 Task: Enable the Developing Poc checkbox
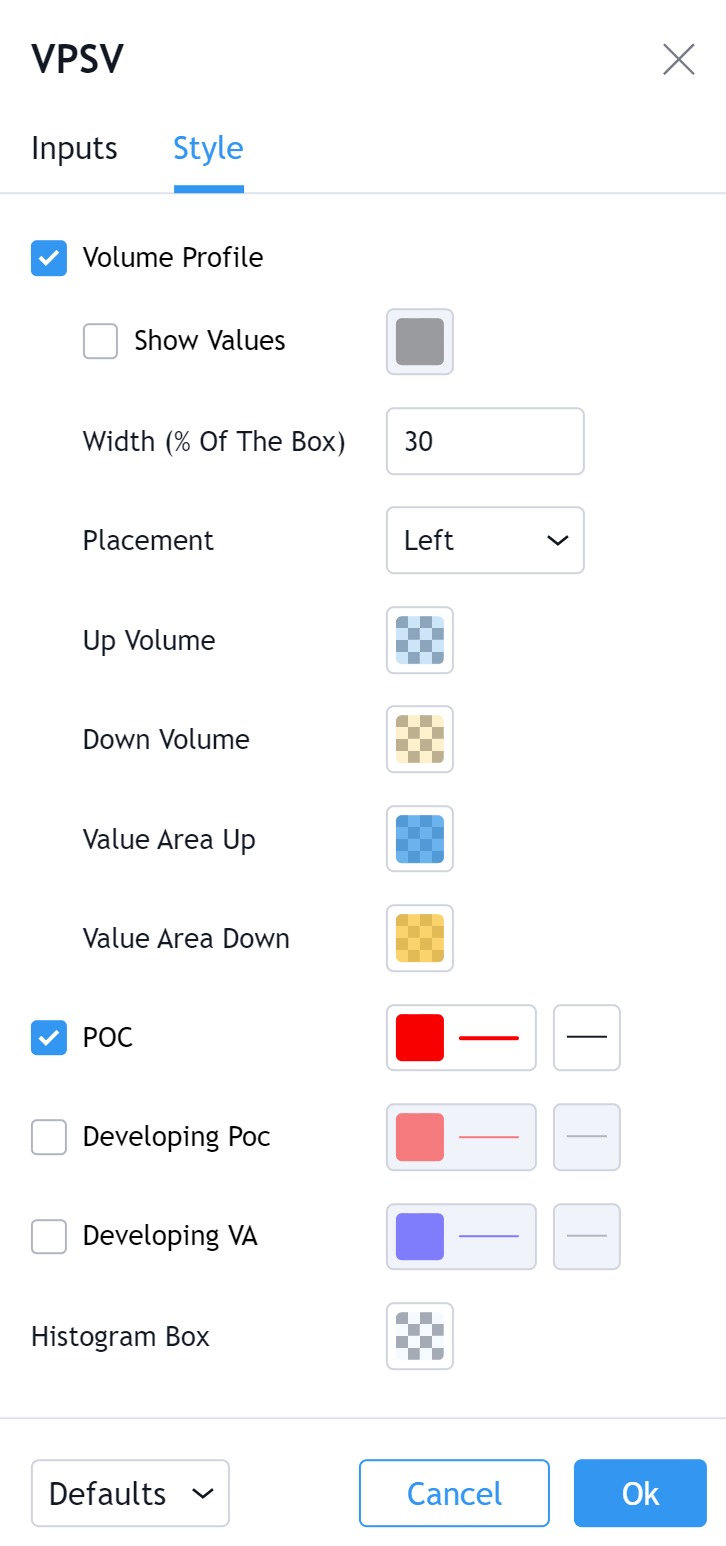49,1137
